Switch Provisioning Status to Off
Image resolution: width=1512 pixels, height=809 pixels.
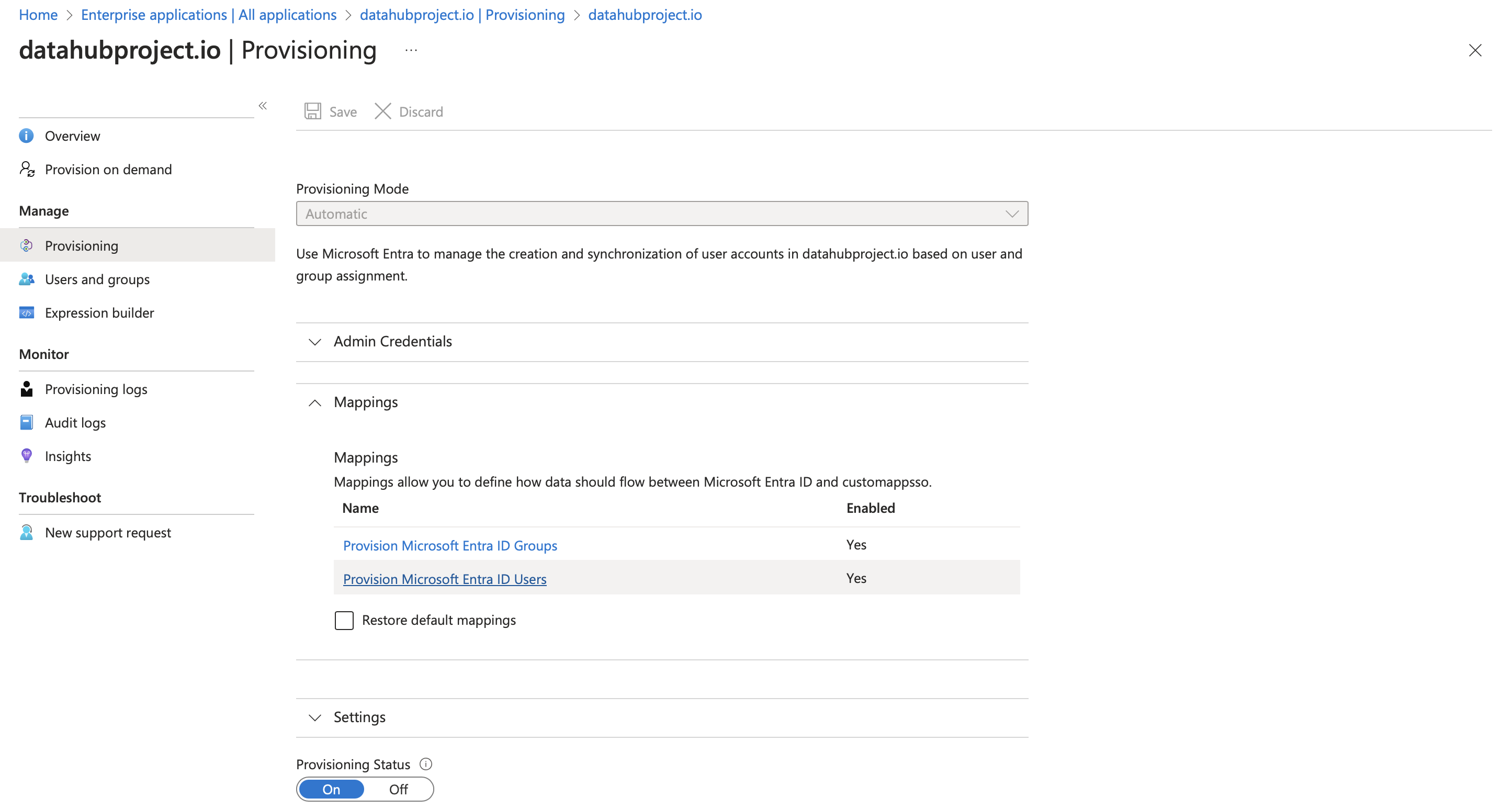(x=398, y=789)
